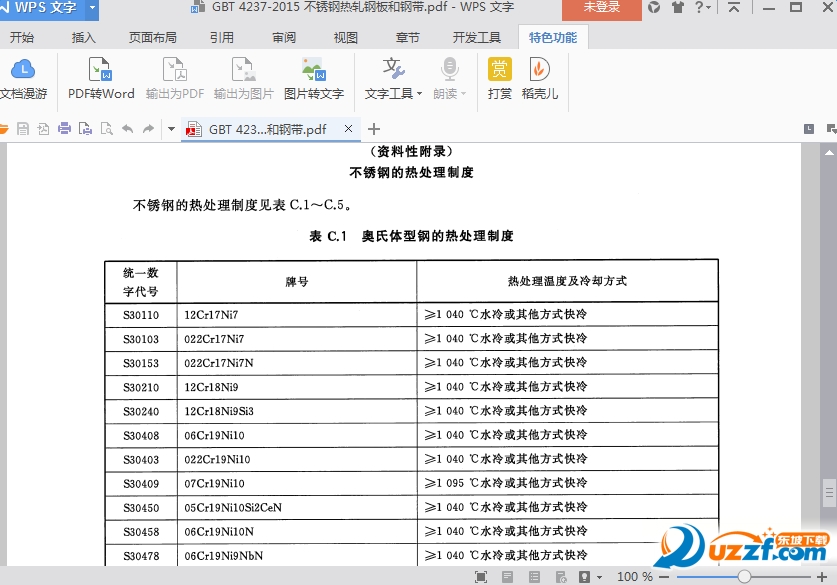Undo the last action
The height and width of the screenshot is (585, 837).
tap(128, 129)
